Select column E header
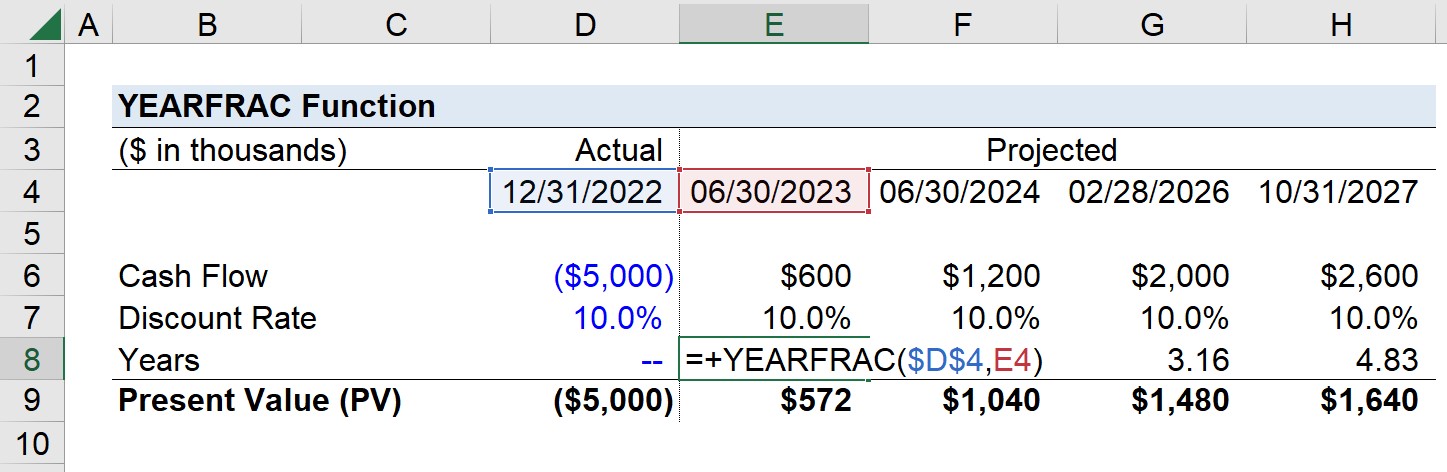The width and height of the screenshot is (1447, 472). click(773, 24)
